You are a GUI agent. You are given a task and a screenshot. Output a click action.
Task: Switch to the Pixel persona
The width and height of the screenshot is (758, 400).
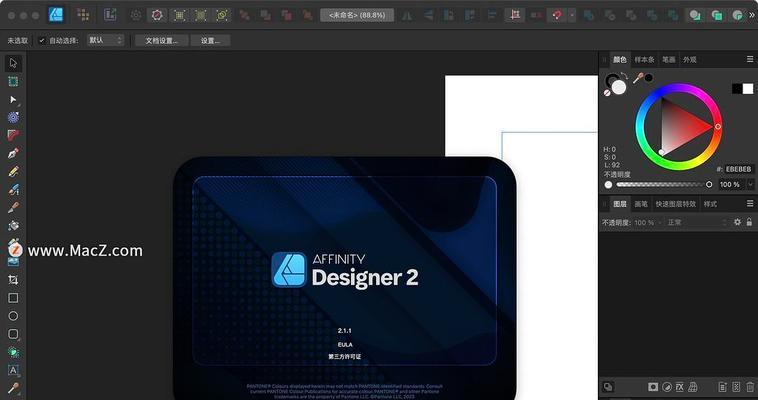pos(83,15)
